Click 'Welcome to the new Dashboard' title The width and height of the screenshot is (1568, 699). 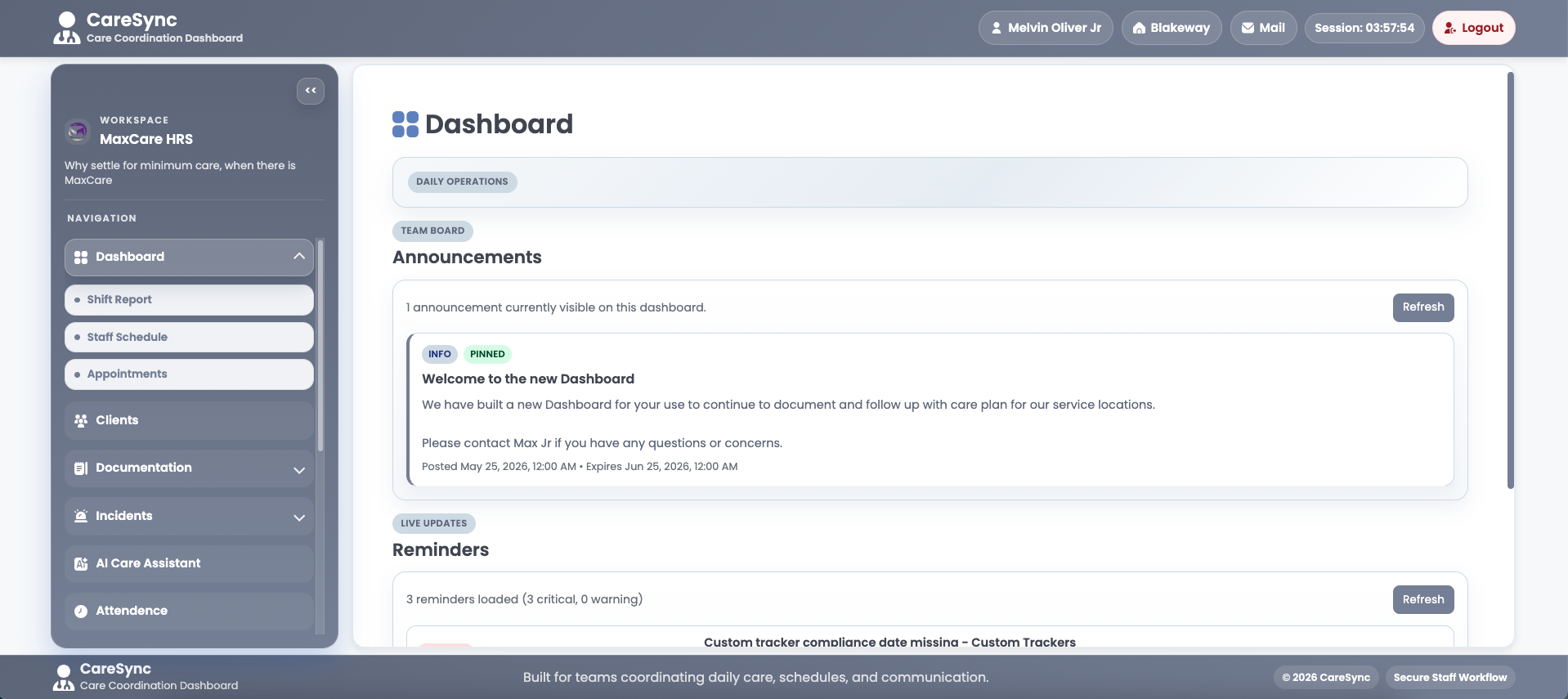click(x=528, y=379)
